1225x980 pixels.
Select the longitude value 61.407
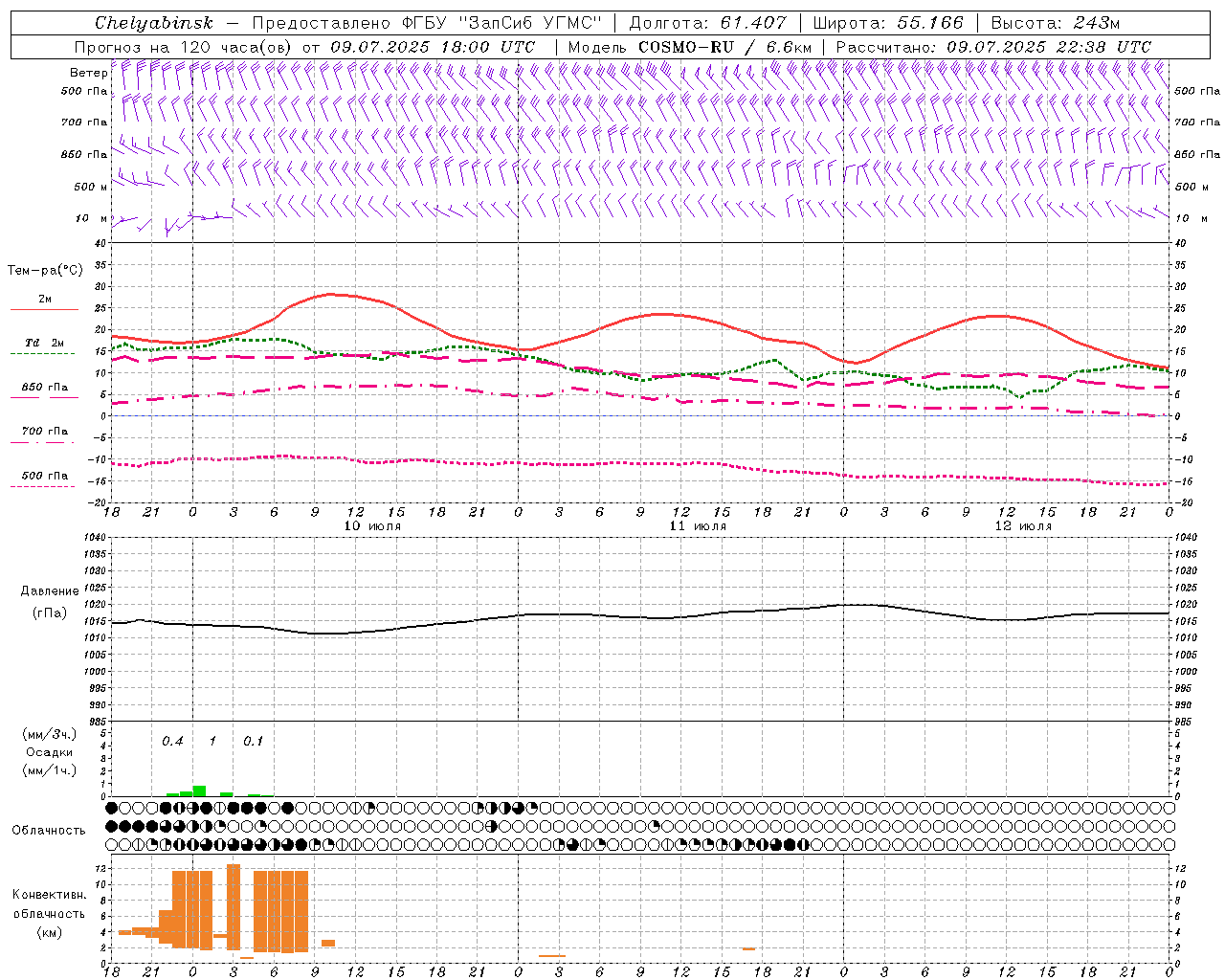(753, 23)
